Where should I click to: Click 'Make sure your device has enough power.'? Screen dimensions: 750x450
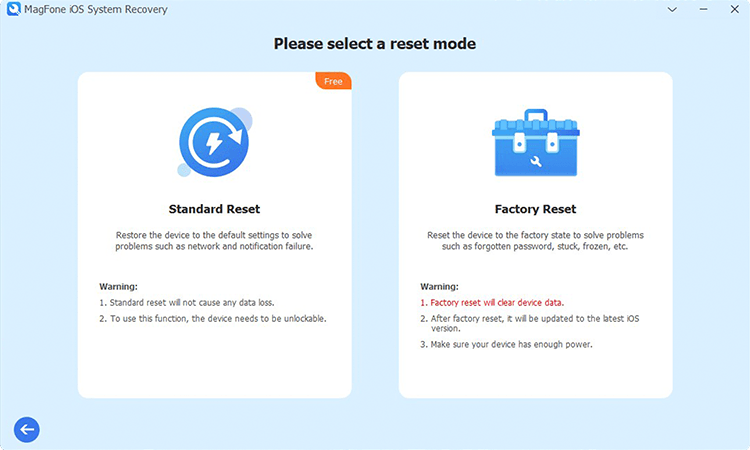click(506, 344)
